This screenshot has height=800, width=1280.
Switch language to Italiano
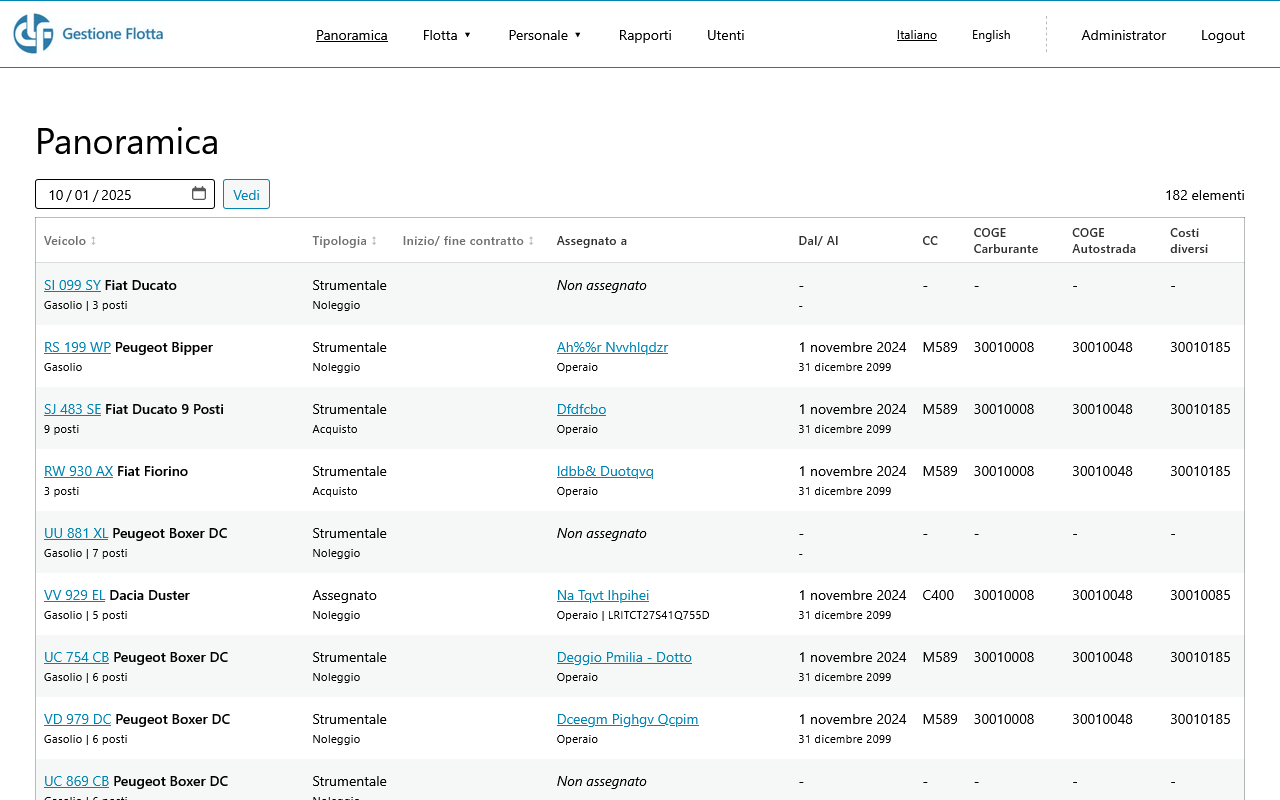(917, 35)
